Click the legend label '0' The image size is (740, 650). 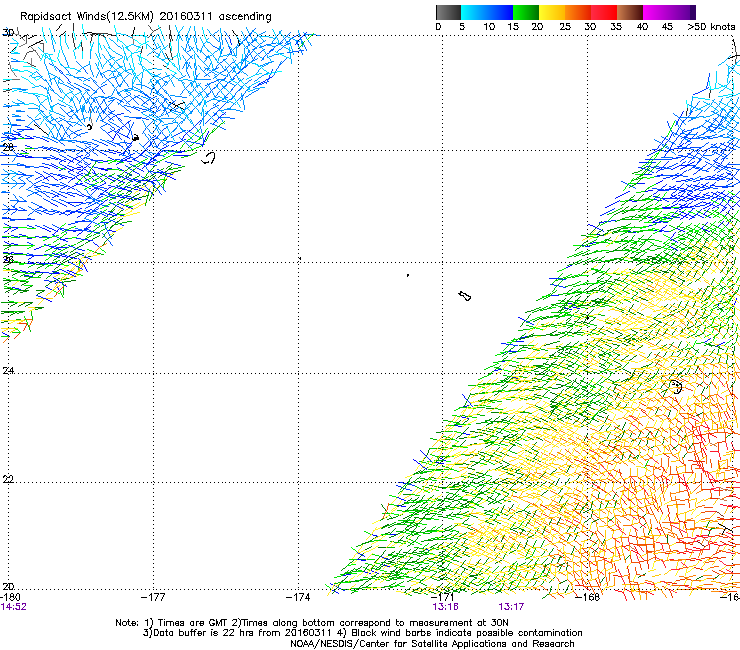coord(438,27)
